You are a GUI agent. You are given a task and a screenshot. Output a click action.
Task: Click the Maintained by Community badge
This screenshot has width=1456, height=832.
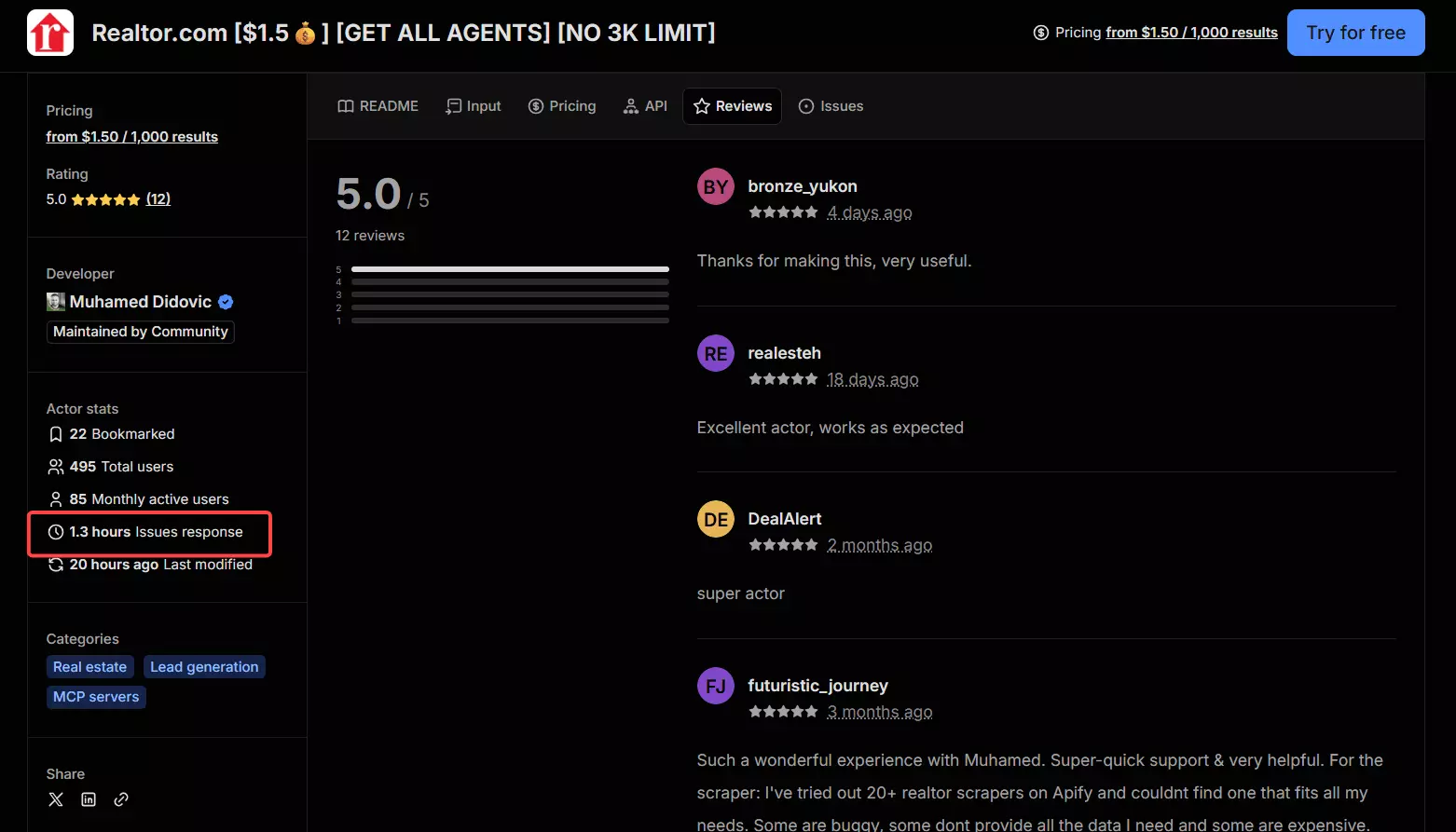coord(141,332)
